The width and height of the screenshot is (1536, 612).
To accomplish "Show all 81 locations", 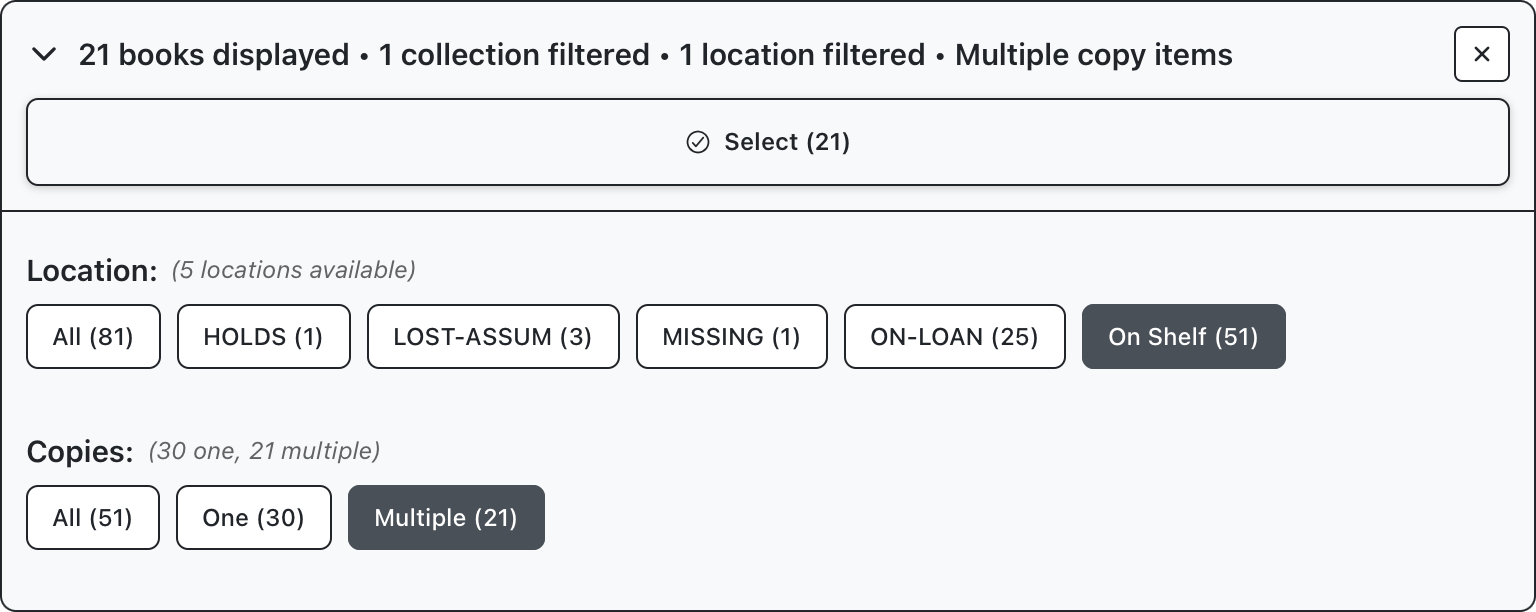I will tap(93, 337).
